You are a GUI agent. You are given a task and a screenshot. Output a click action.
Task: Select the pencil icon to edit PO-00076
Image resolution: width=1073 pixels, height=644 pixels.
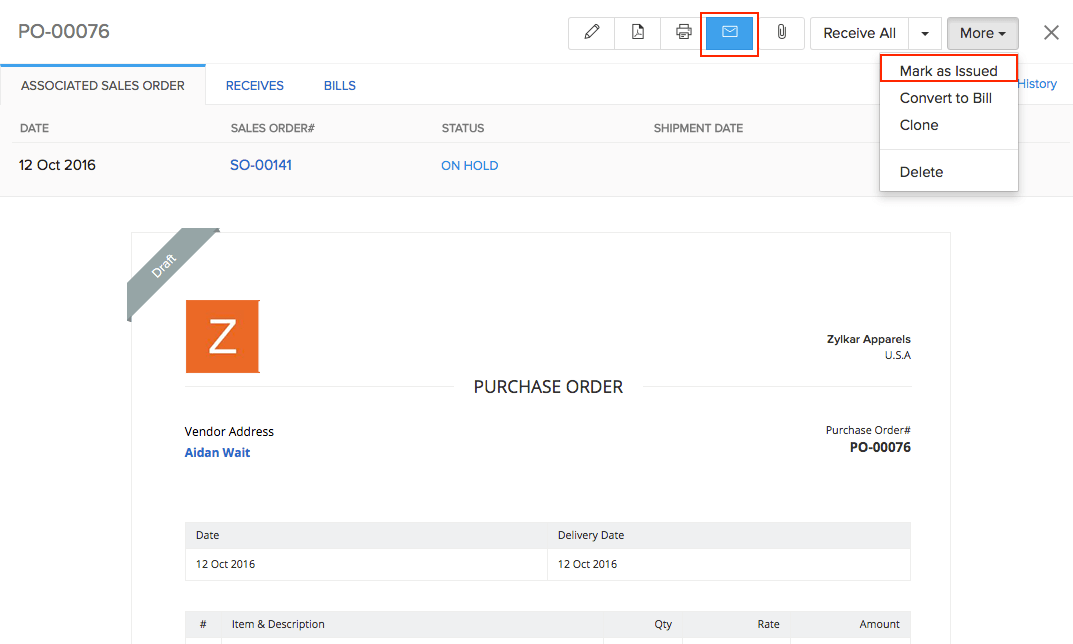(x=591, y=32)
